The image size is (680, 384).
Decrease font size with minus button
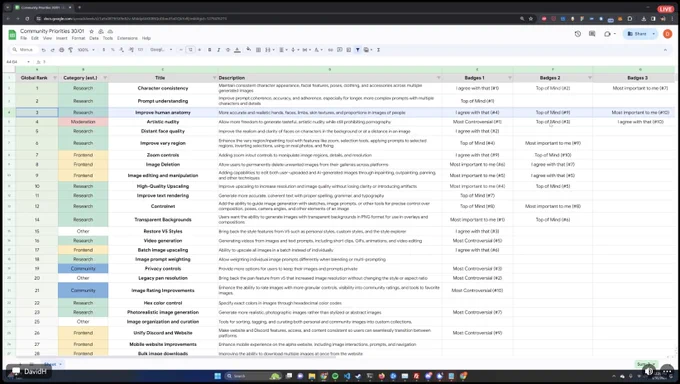[x=181, y=50]
